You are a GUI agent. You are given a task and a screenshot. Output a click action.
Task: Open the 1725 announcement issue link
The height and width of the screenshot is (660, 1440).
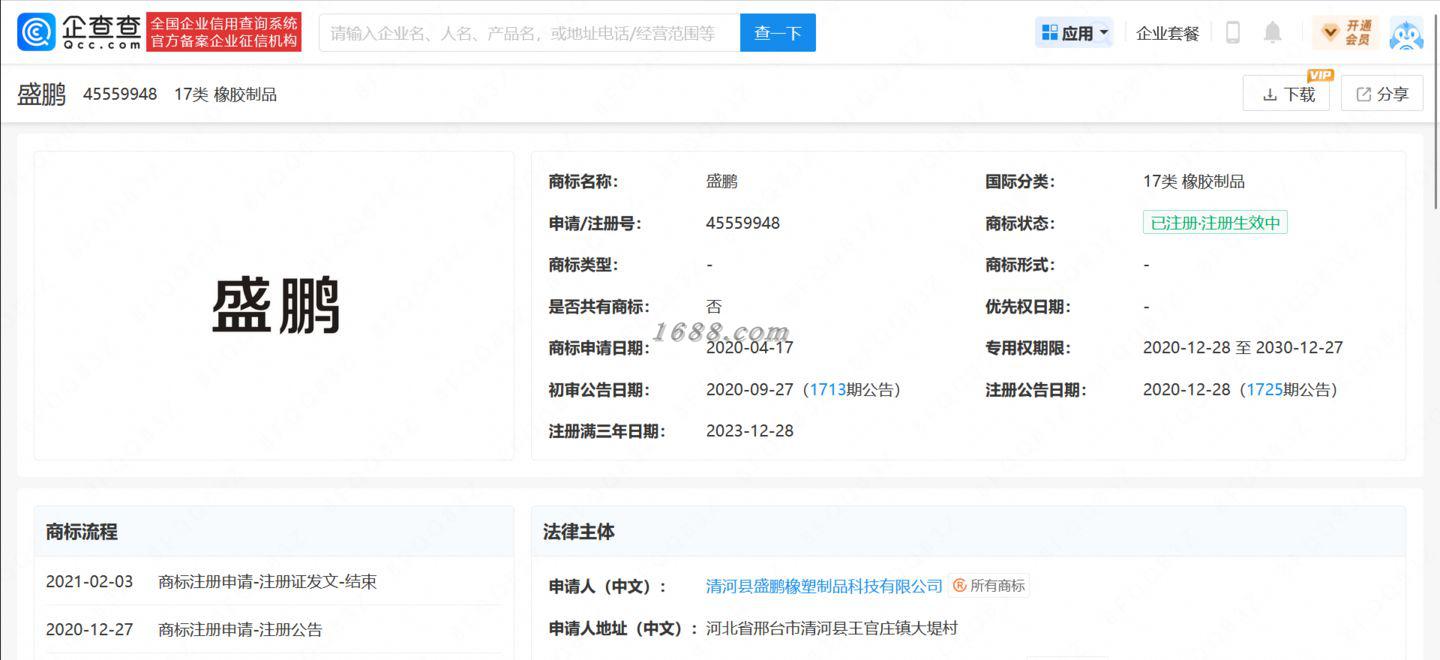click(1265, 390)
